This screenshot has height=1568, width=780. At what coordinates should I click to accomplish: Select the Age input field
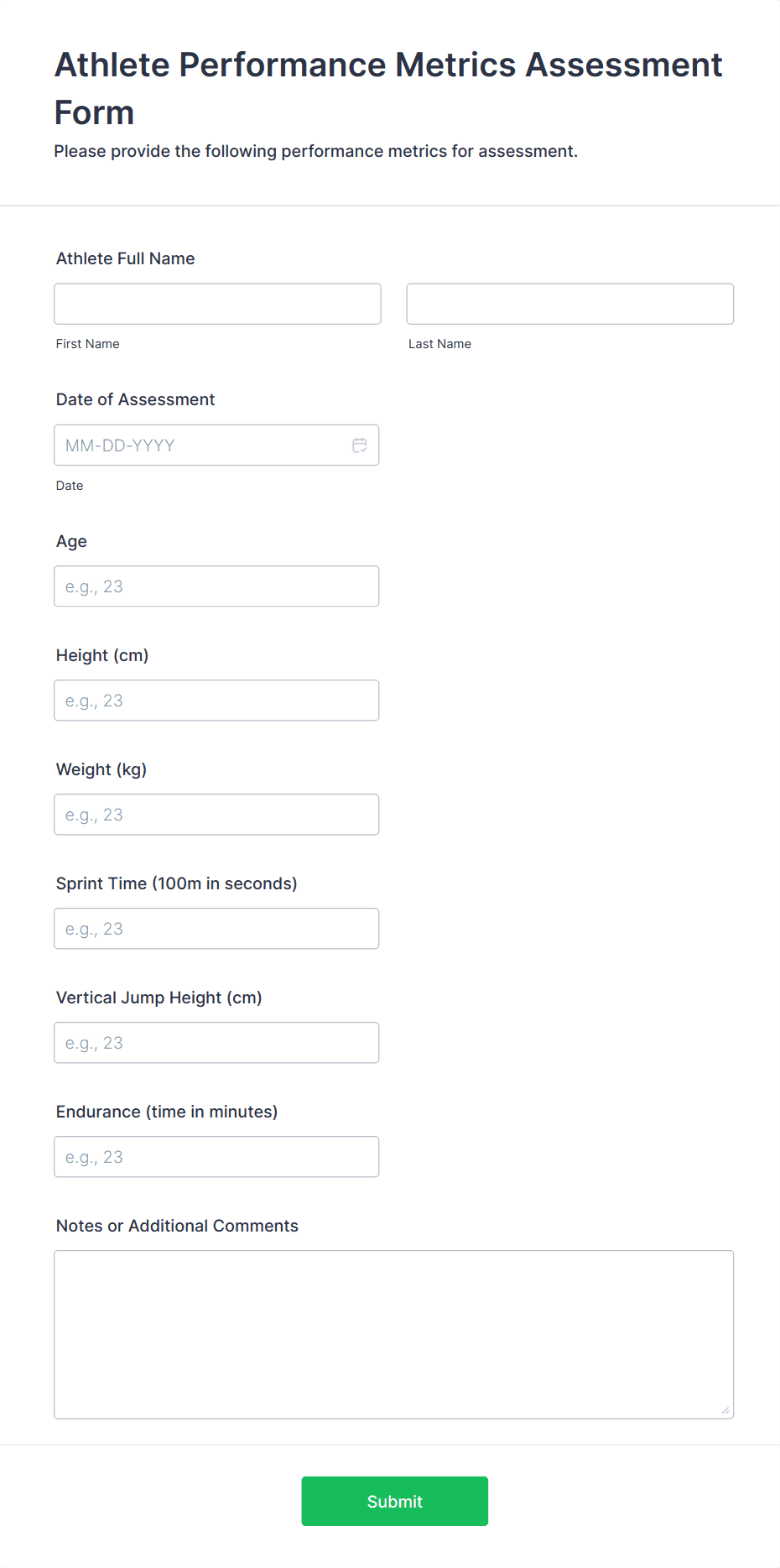click(216, 586)
